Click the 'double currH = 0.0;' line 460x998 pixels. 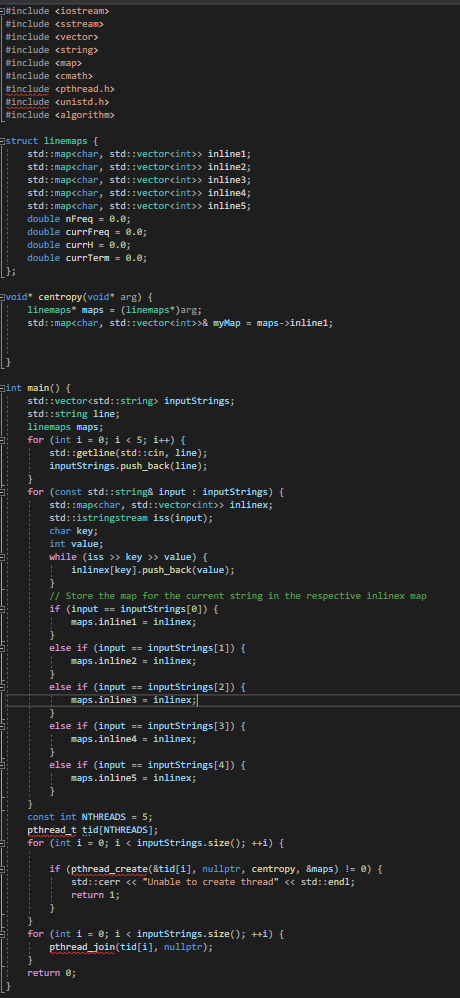79,245
